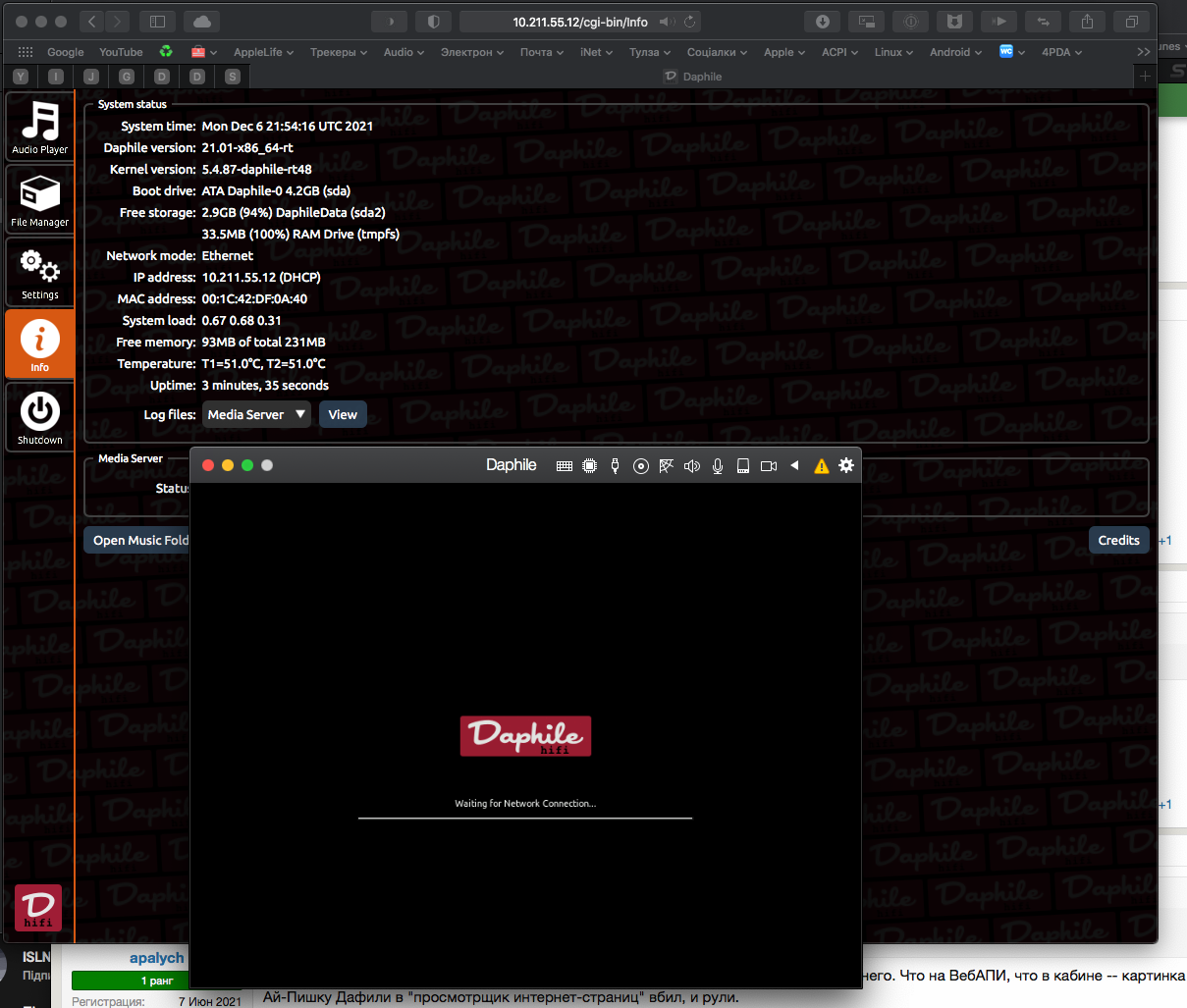The height and width of the screenshot is (1008, 1187).
Task: Click the camera icon in VM titlebar
Action: pyautogui.click(x=769, y=466)
